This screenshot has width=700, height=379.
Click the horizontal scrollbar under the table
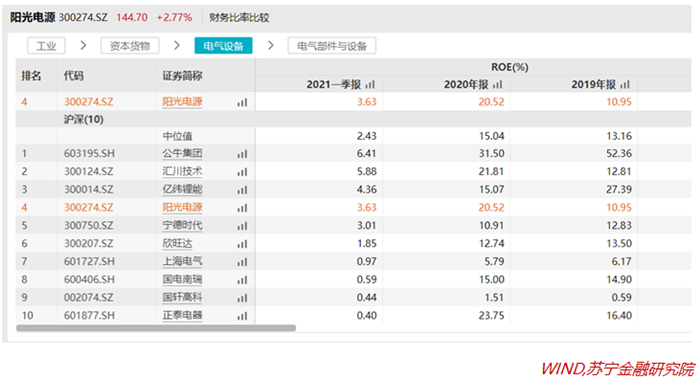coord(156,328)
